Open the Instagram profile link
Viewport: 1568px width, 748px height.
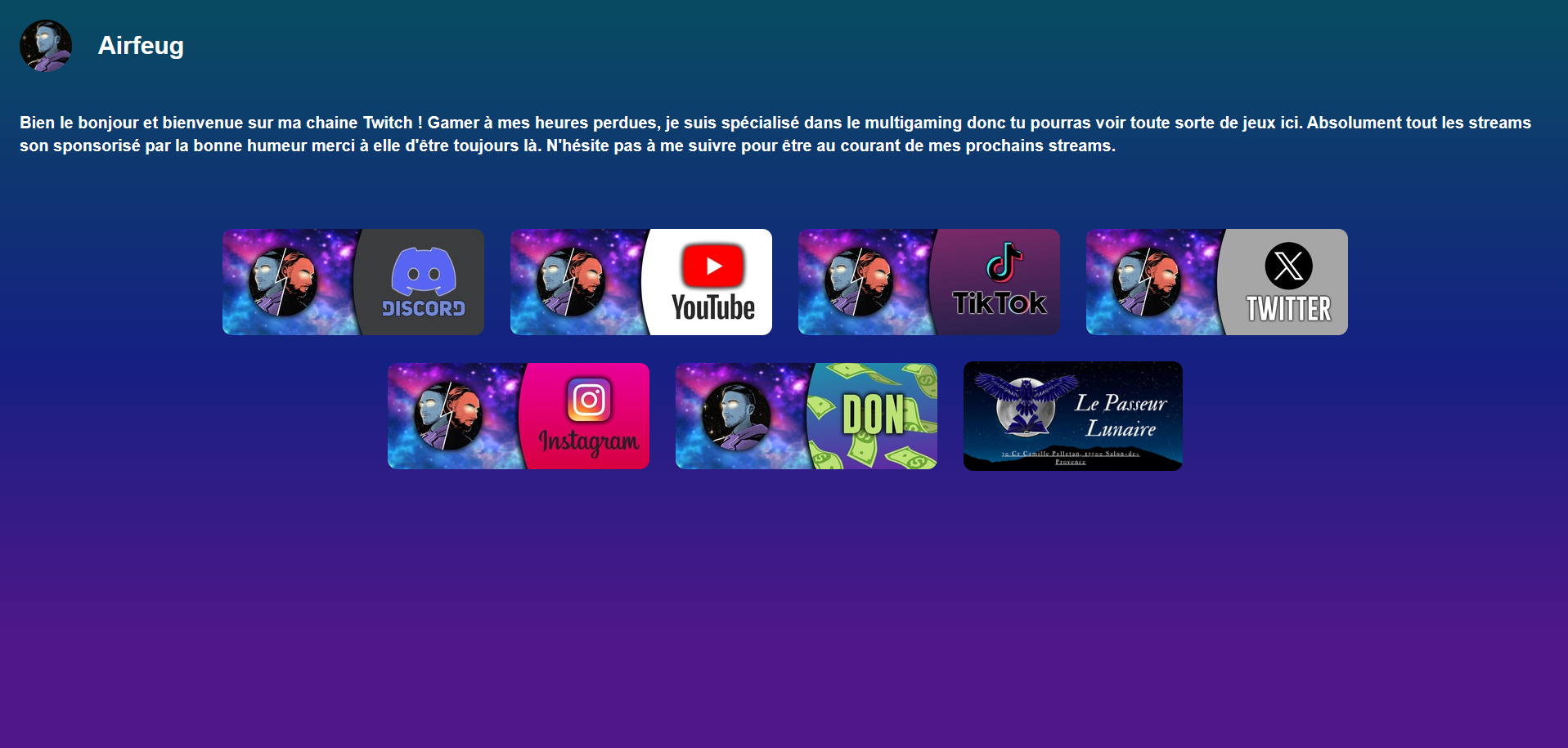(518, 415)
